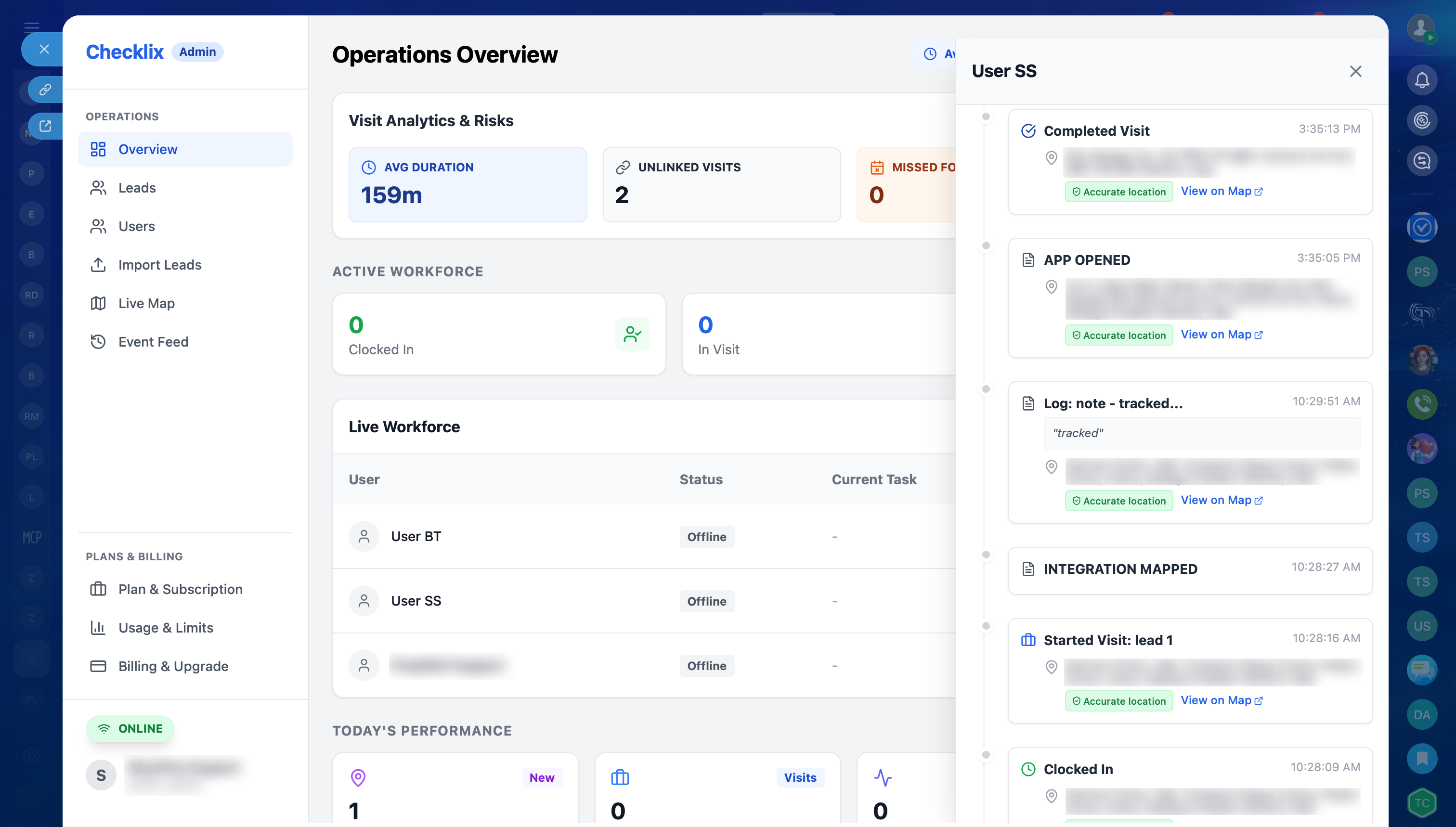1456x827 pixels.
Task: Click the Billing & Upgrade card icon
Action: pos(98,666)
